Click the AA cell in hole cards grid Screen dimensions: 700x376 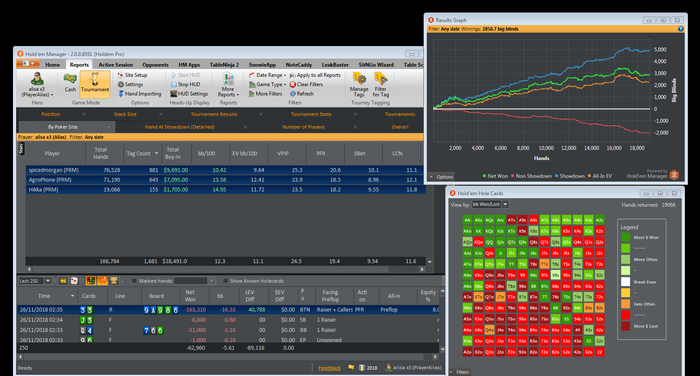coord(467,220)
